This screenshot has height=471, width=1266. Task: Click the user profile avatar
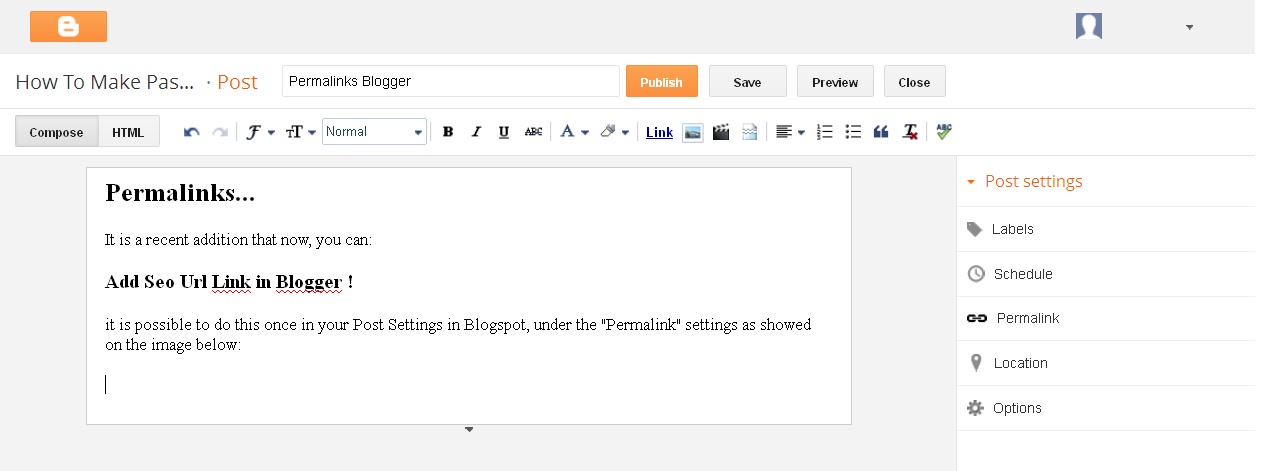[x=1089, y=26]
